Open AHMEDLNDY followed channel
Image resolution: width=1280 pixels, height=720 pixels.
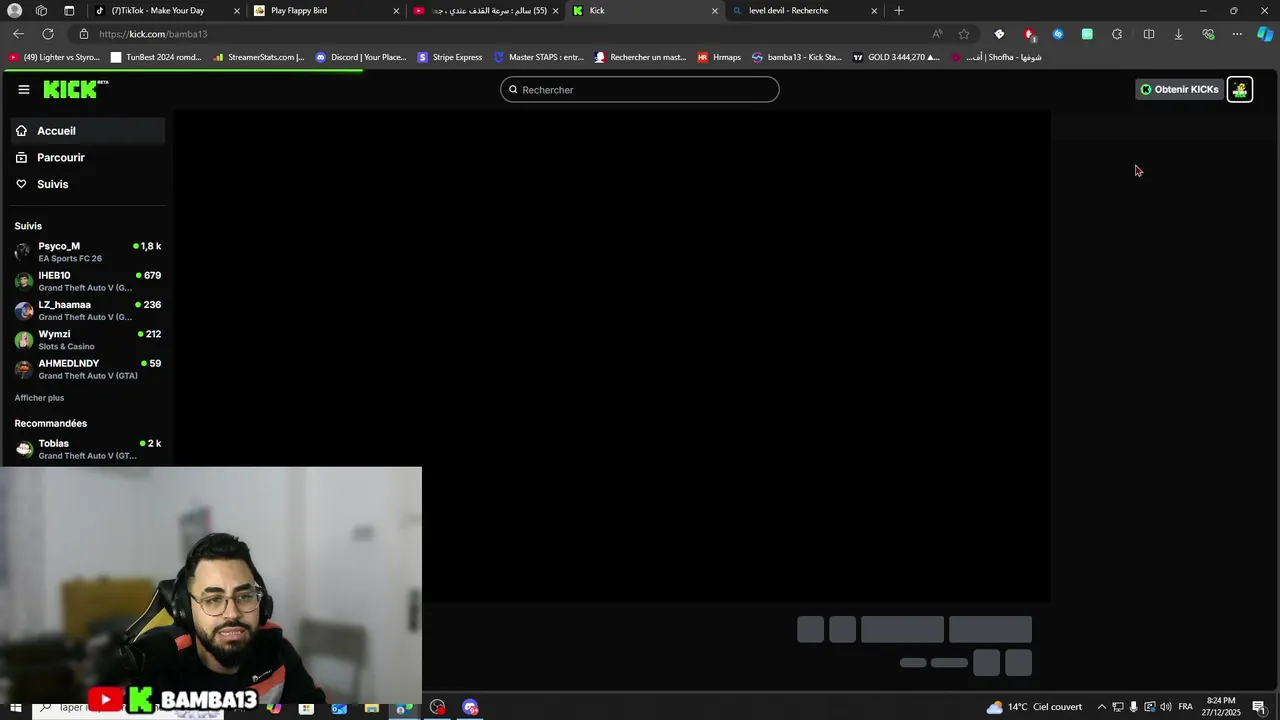click(x=88, y=369)
